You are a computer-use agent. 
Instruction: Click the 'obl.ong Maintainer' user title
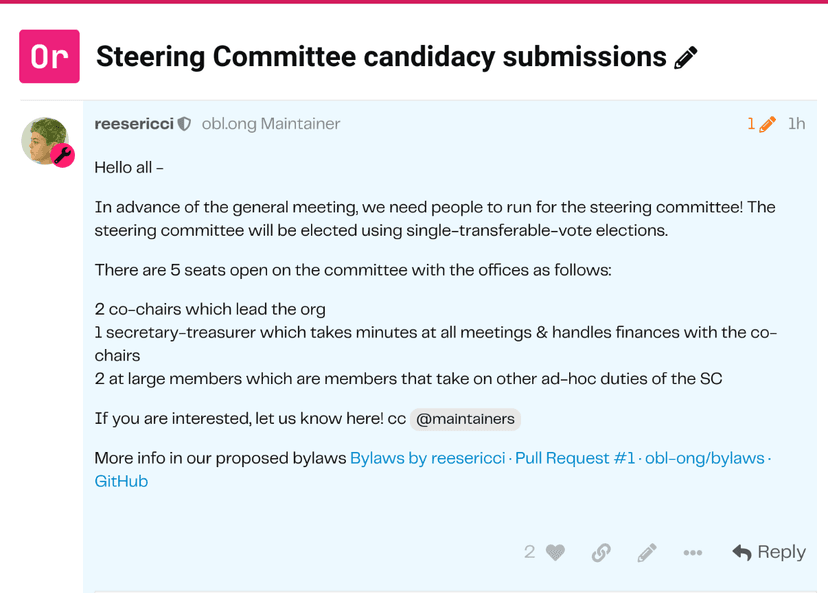tap(271, 124)
